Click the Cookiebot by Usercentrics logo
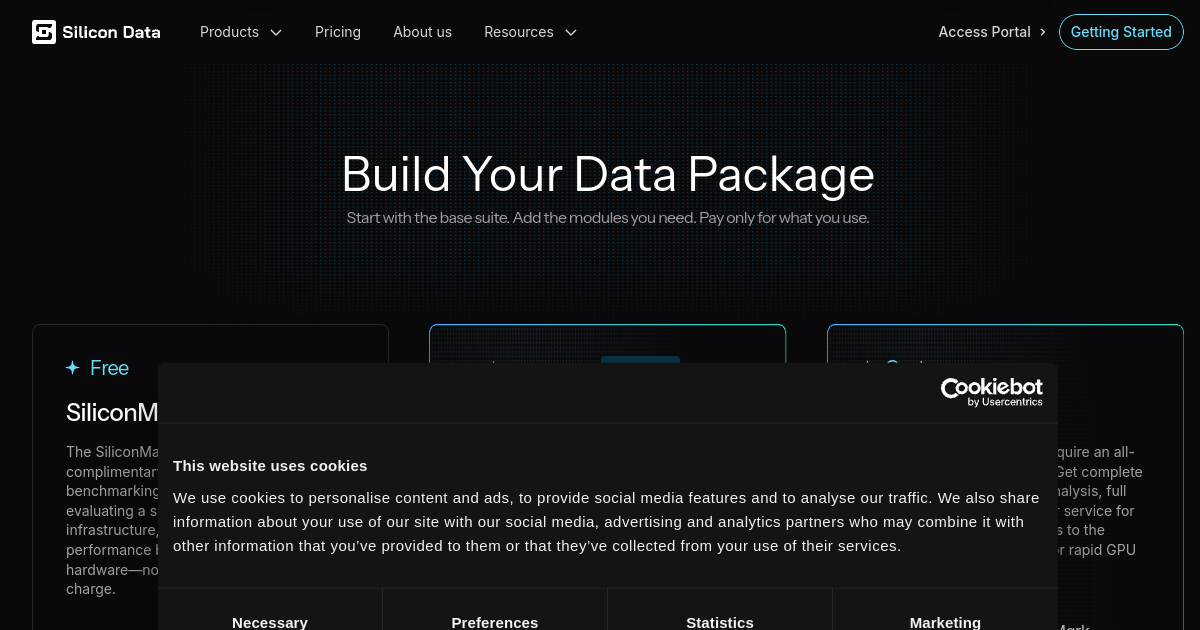The width and height of the screenshot is (1200, 630). [x=991, y=392]
